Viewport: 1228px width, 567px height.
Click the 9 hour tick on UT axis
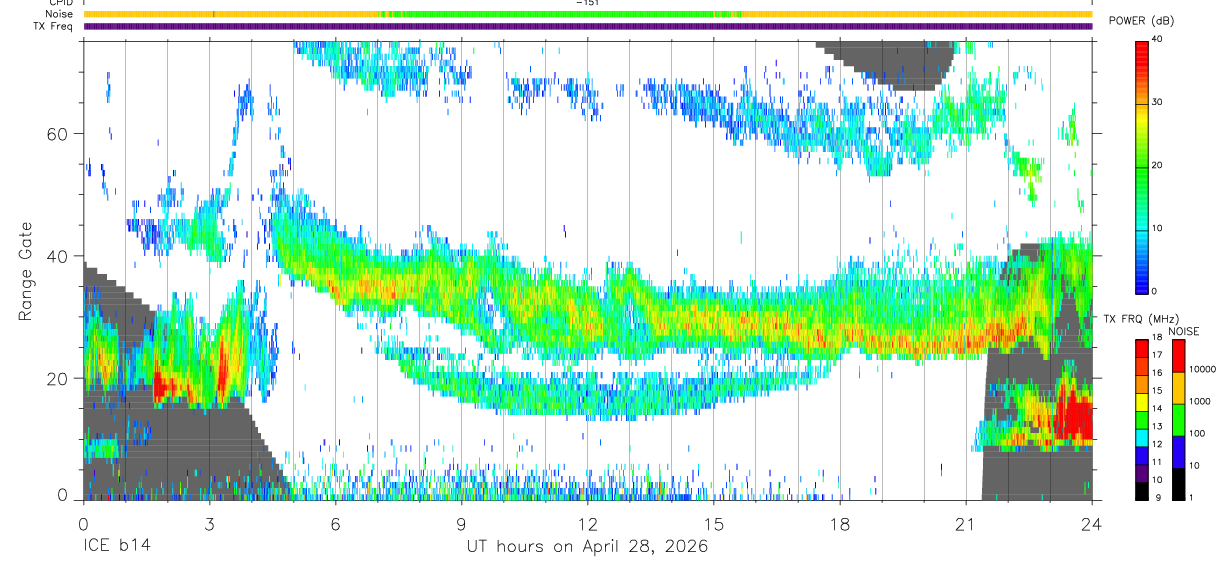461,524
